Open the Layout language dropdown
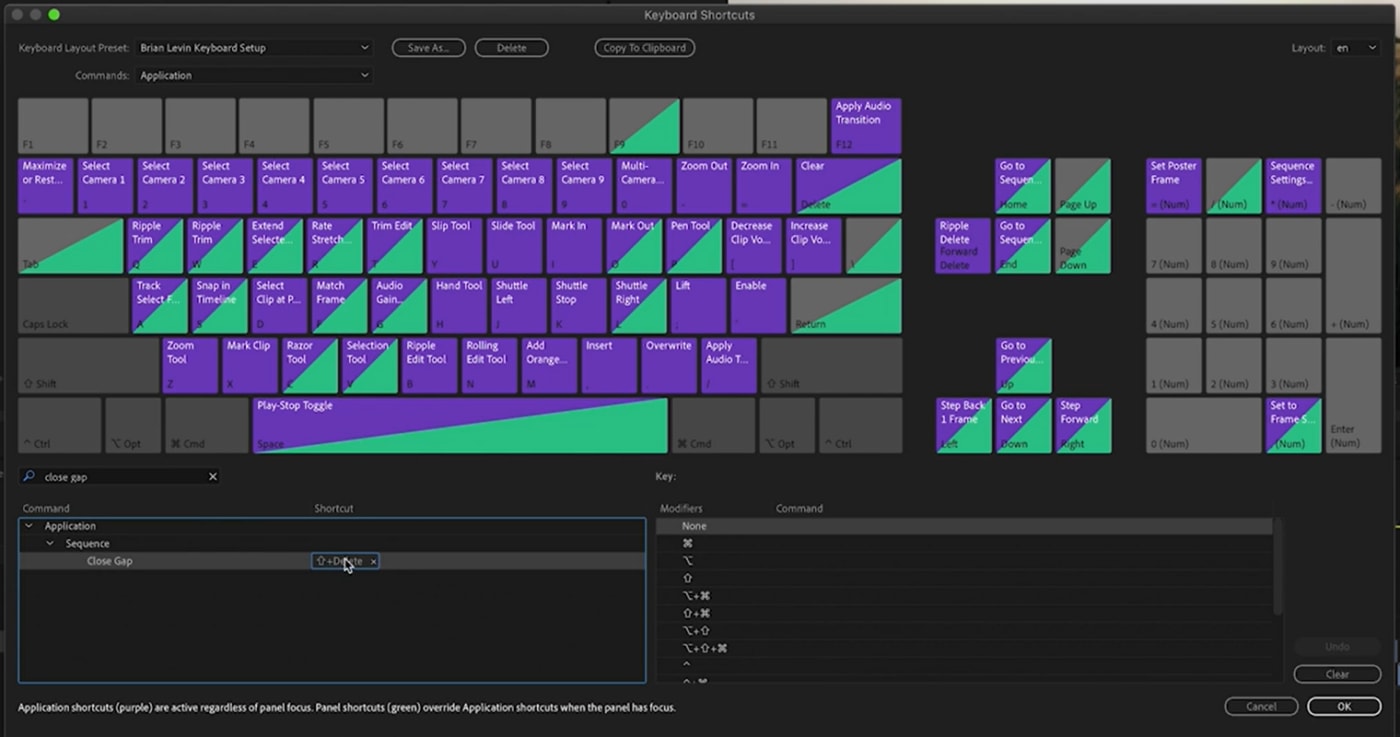This screenshot has height=737, width=1400. pyautogui.click(x=1356, y=47)
